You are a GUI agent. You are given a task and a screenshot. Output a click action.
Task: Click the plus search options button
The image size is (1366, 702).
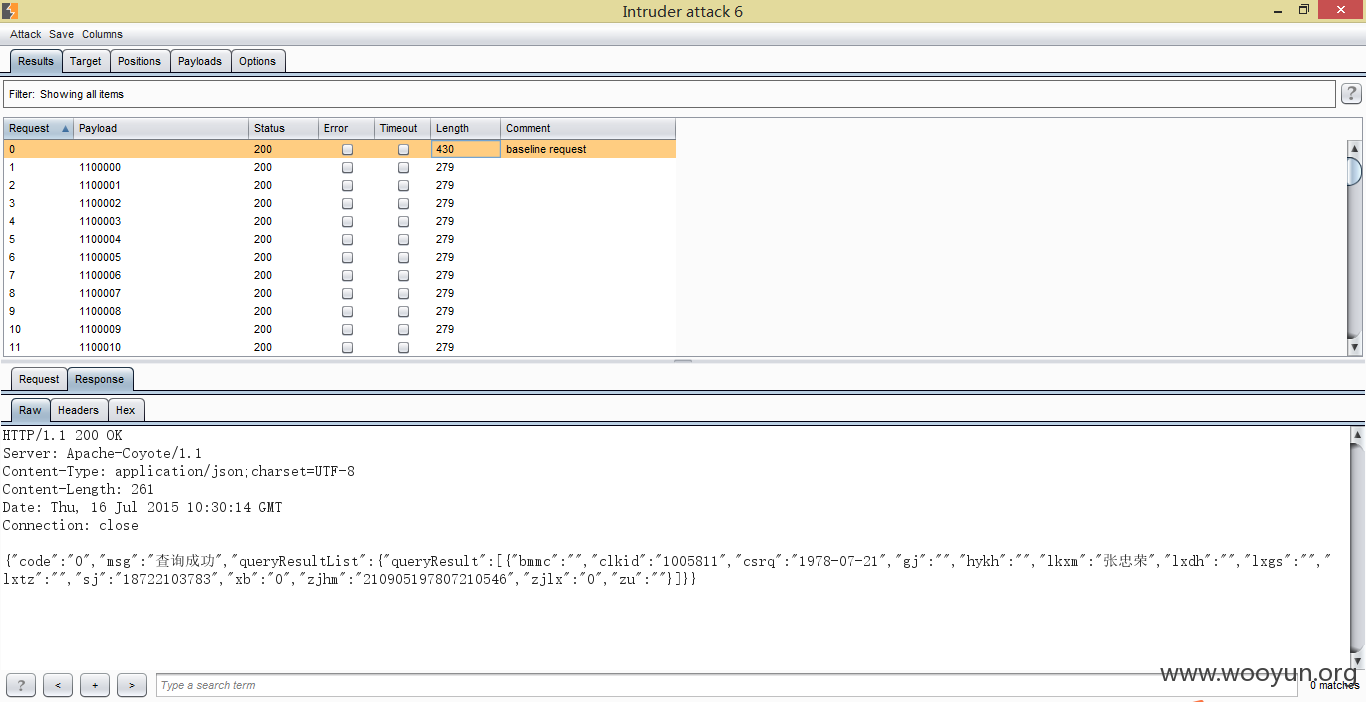pos(95,685)
